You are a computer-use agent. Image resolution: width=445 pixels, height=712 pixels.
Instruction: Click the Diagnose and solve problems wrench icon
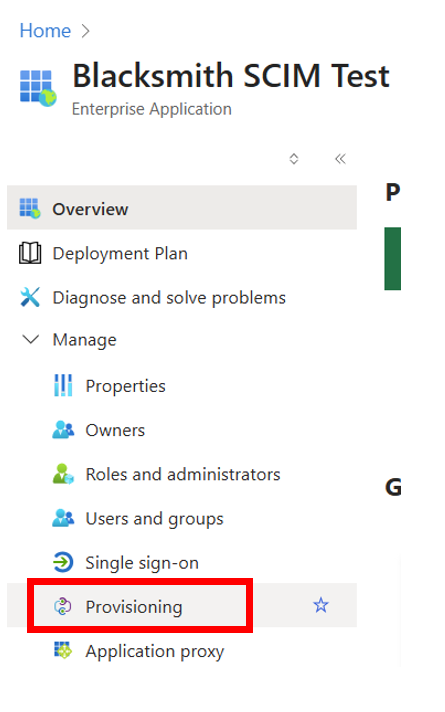(30, 297)
